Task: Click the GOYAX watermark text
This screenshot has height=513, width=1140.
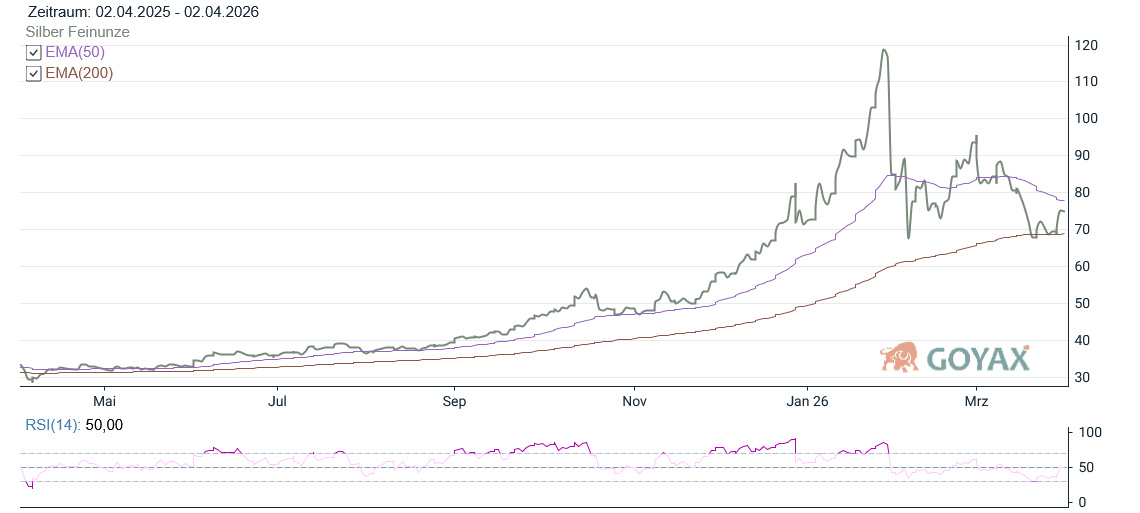Action: (x=977, y=359)
